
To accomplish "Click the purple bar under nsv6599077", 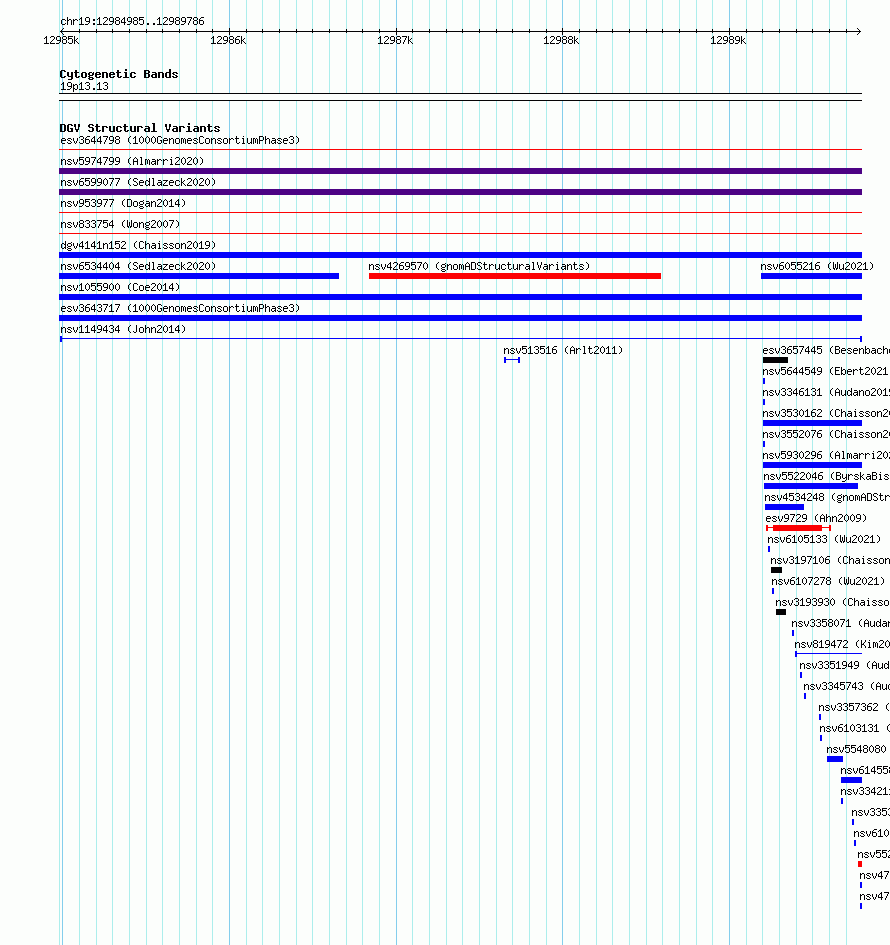I will tap(460, 192).
